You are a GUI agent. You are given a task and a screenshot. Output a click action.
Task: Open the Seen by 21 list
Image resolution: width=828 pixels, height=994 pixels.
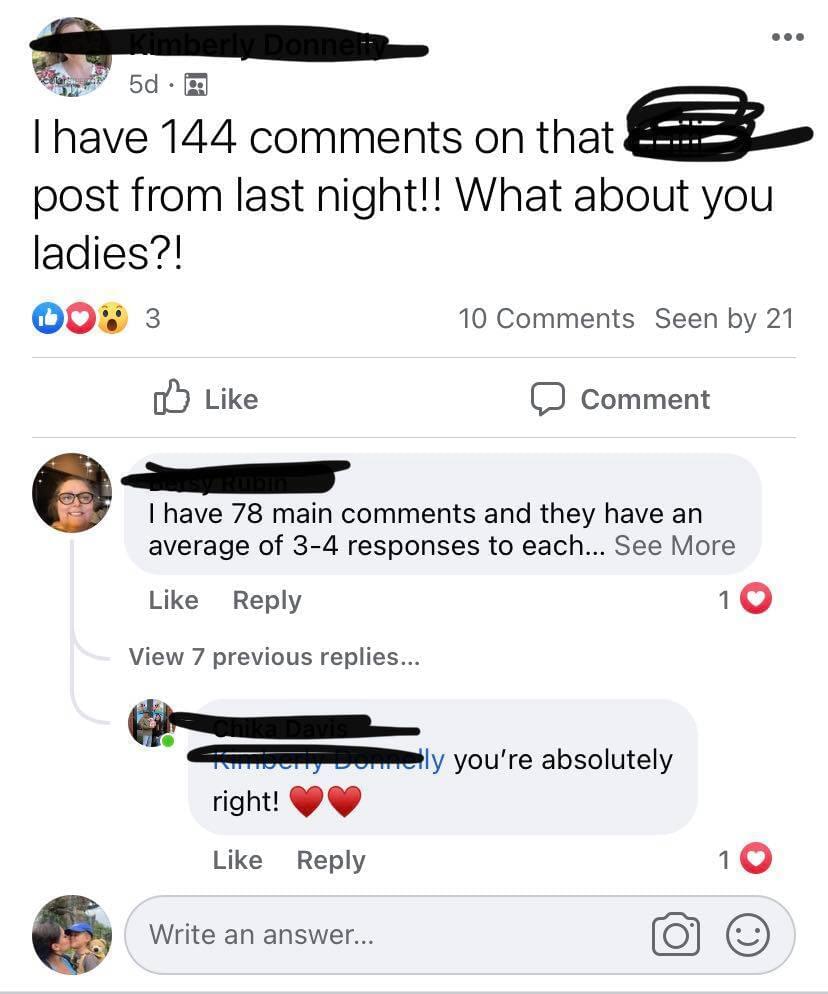click(724, 318)
